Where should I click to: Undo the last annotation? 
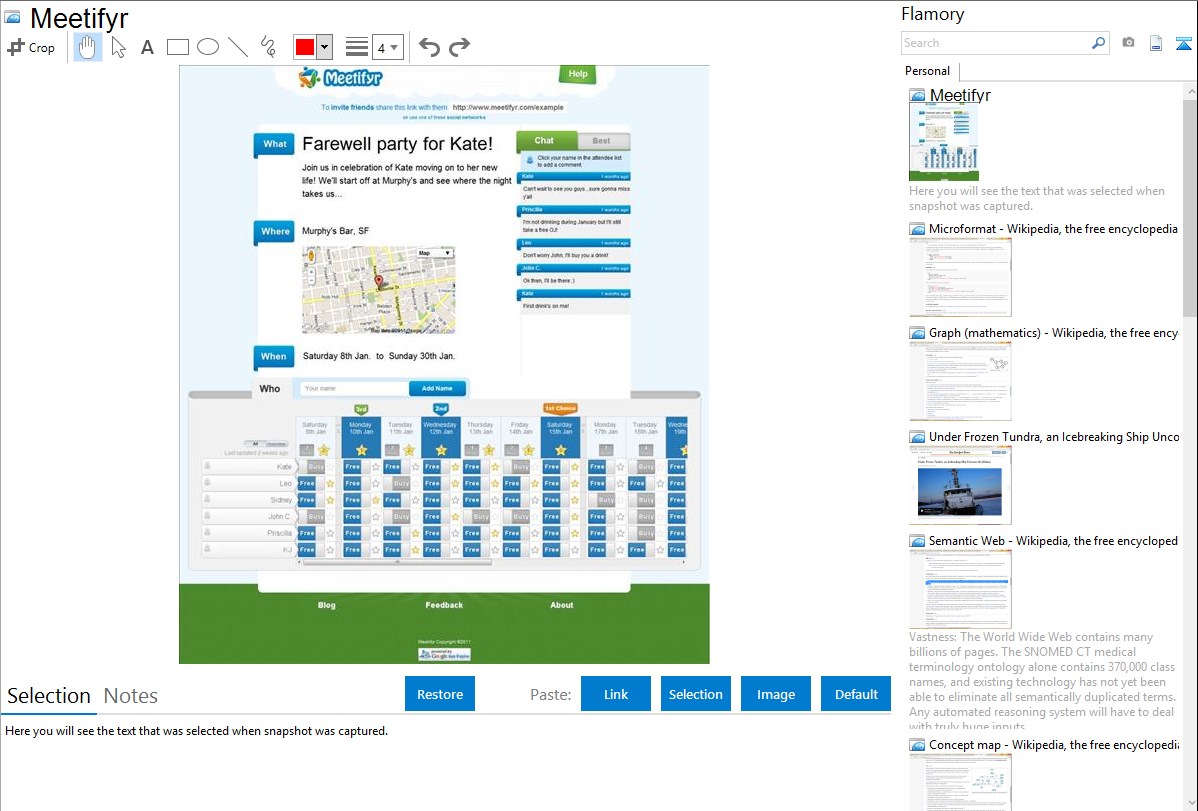429,47
